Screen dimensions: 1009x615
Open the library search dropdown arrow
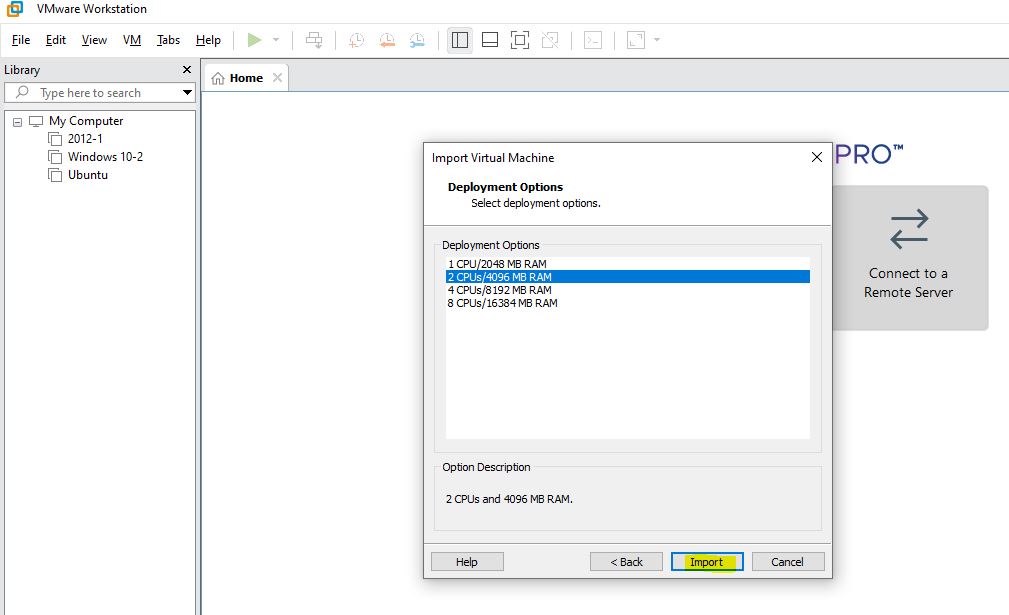(x=187, y=93)
